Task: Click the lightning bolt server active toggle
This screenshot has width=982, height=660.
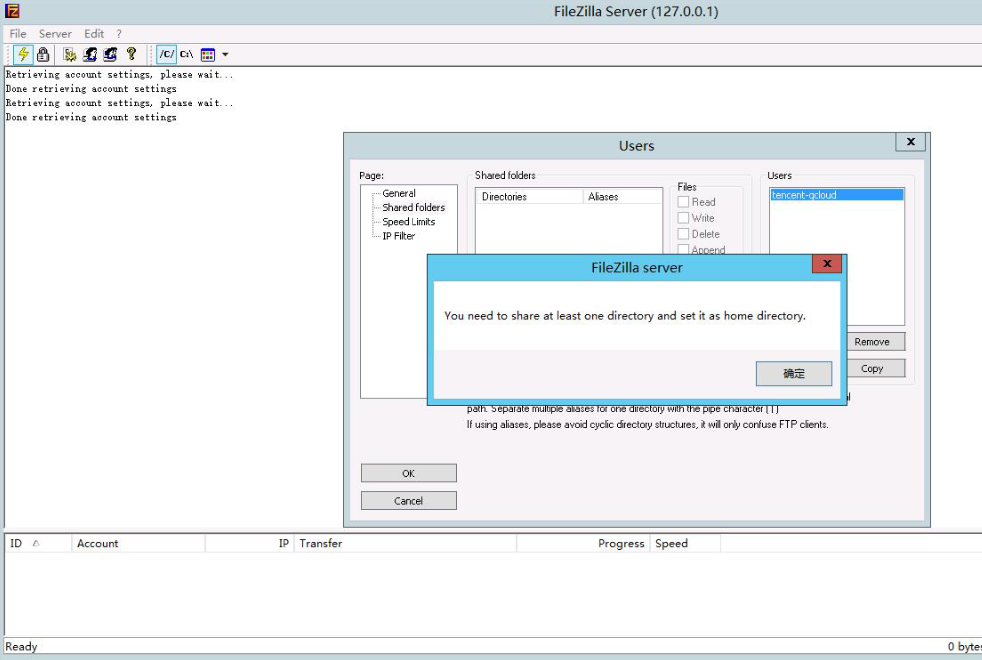Action: pos(22,54)
